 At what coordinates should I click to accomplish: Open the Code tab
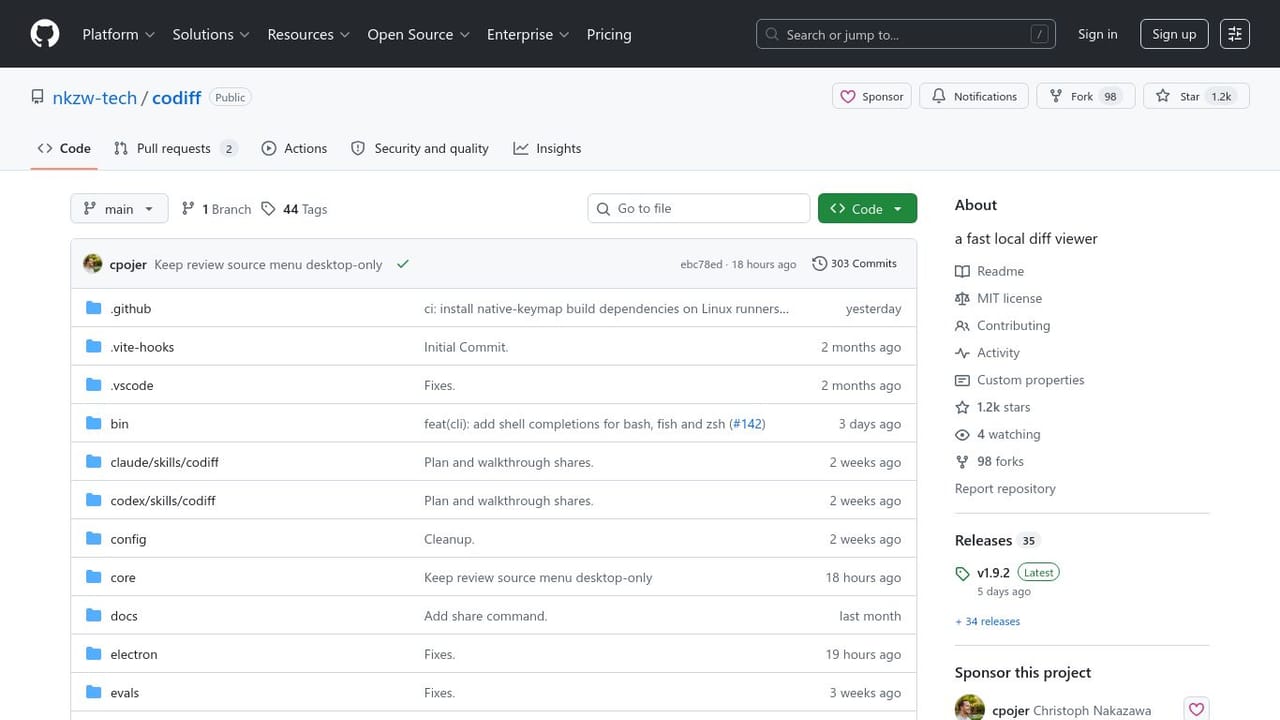64,148
